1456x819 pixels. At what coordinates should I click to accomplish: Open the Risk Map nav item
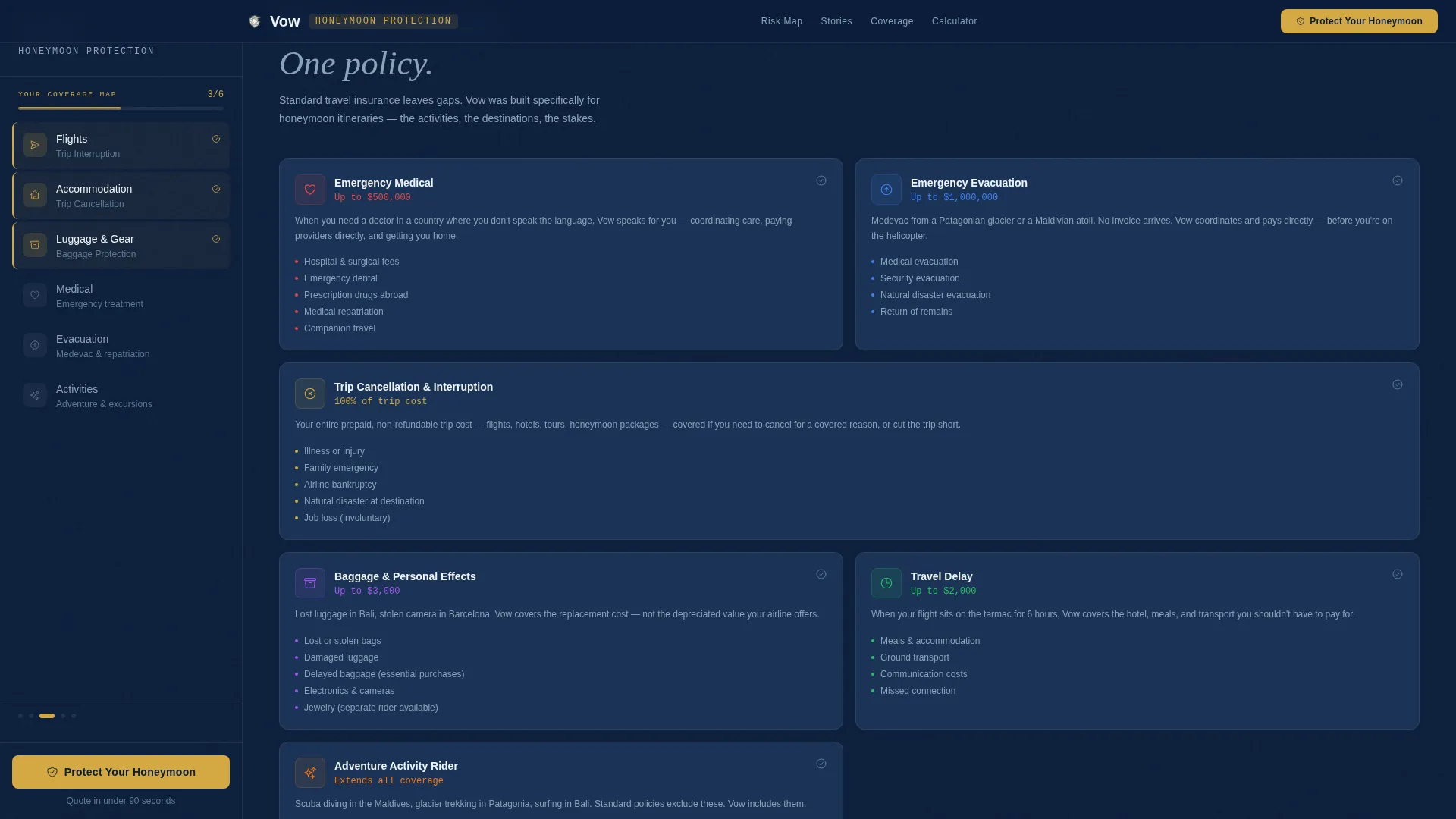coord(782,21)
